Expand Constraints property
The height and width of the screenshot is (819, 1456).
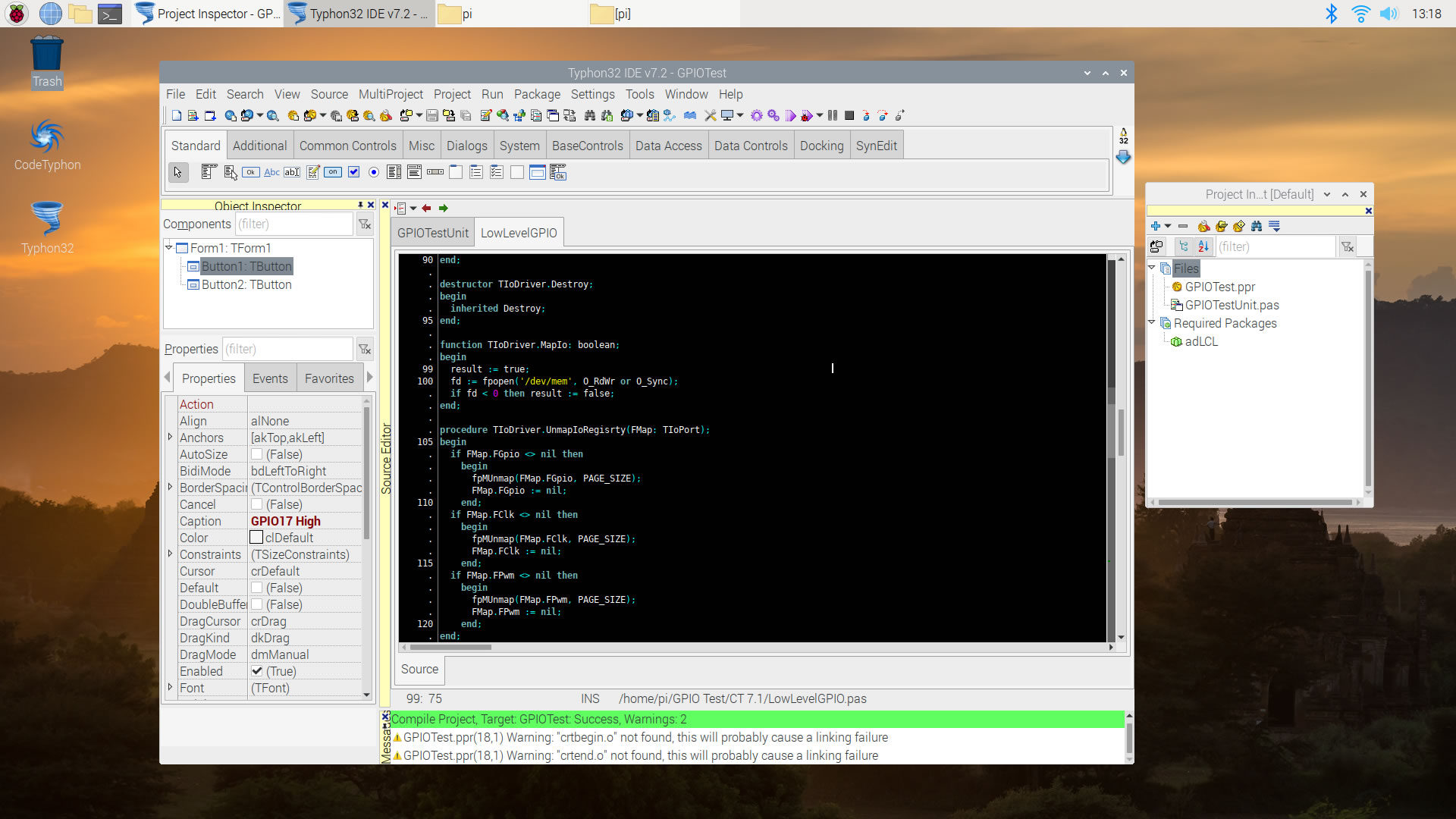click(x=170, y=554)
